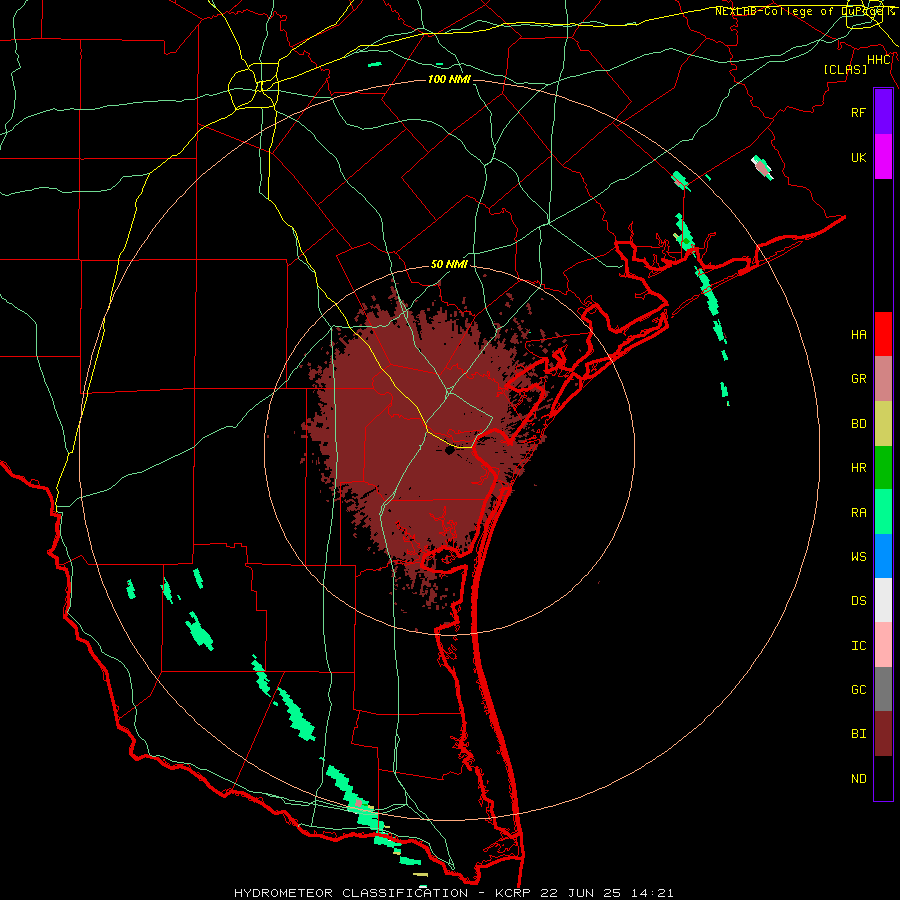Click the HA legend label text
This screenshot has width=900, height=900.
(859, 334)
